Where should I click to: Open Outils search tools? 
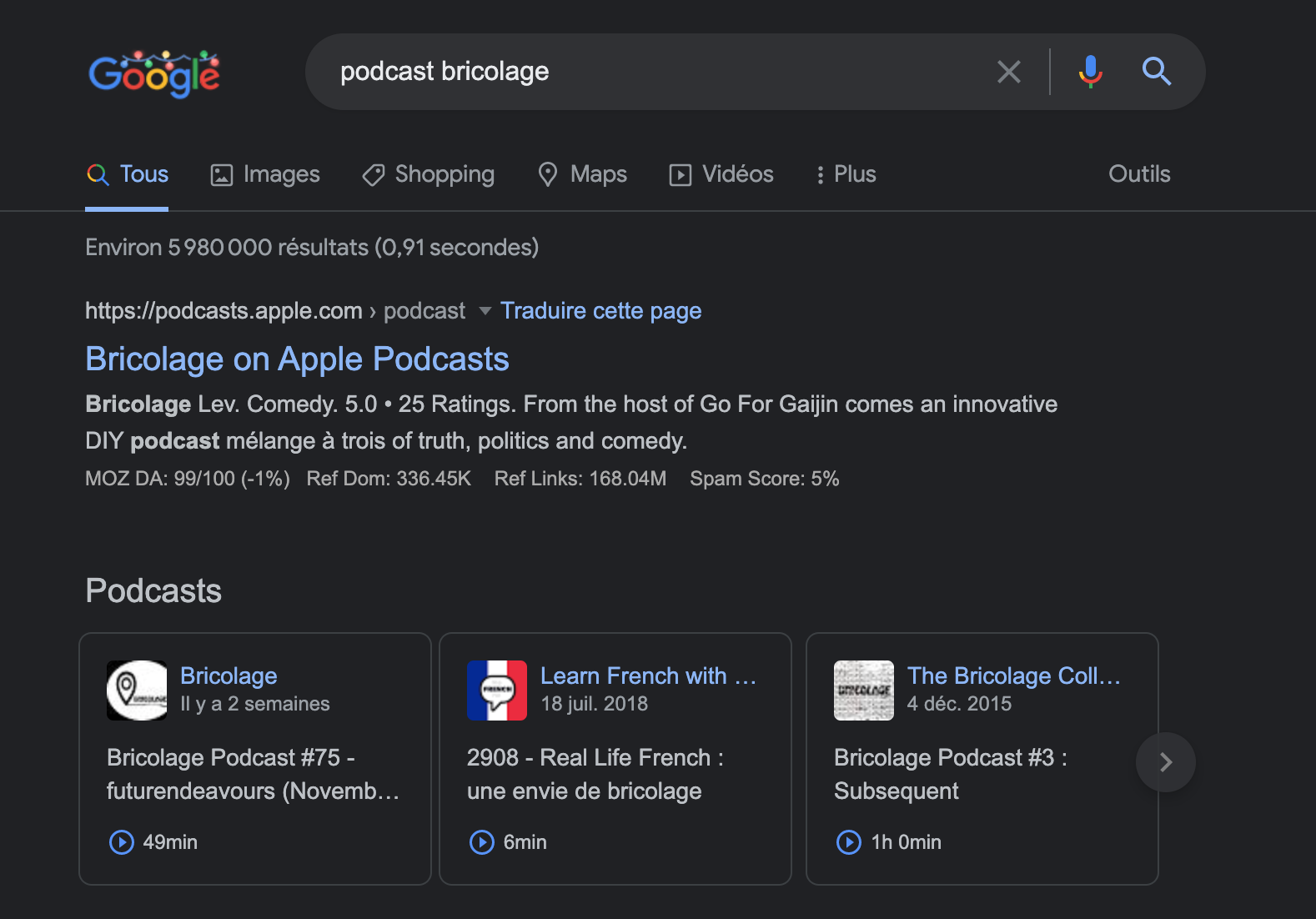[x=1139, y=173]
